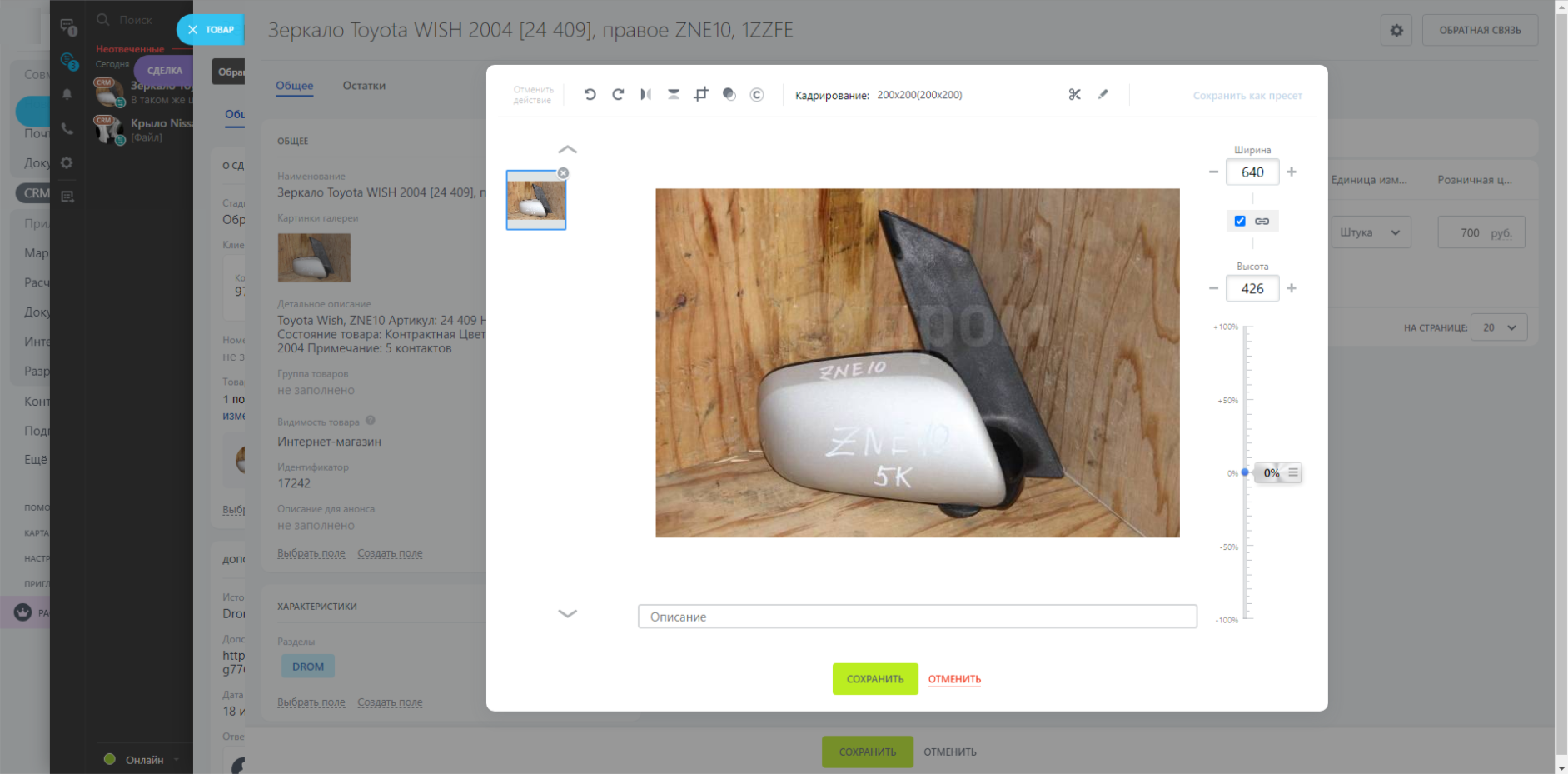Decrease height with the minus button
This screenshot has width=1568, height=774.
pos(1213,288)
